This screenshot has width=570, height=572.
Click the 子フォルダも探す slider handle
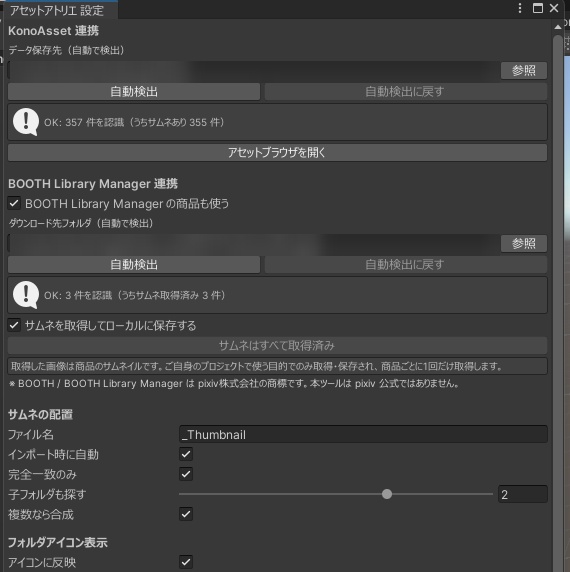click(387, 494)
